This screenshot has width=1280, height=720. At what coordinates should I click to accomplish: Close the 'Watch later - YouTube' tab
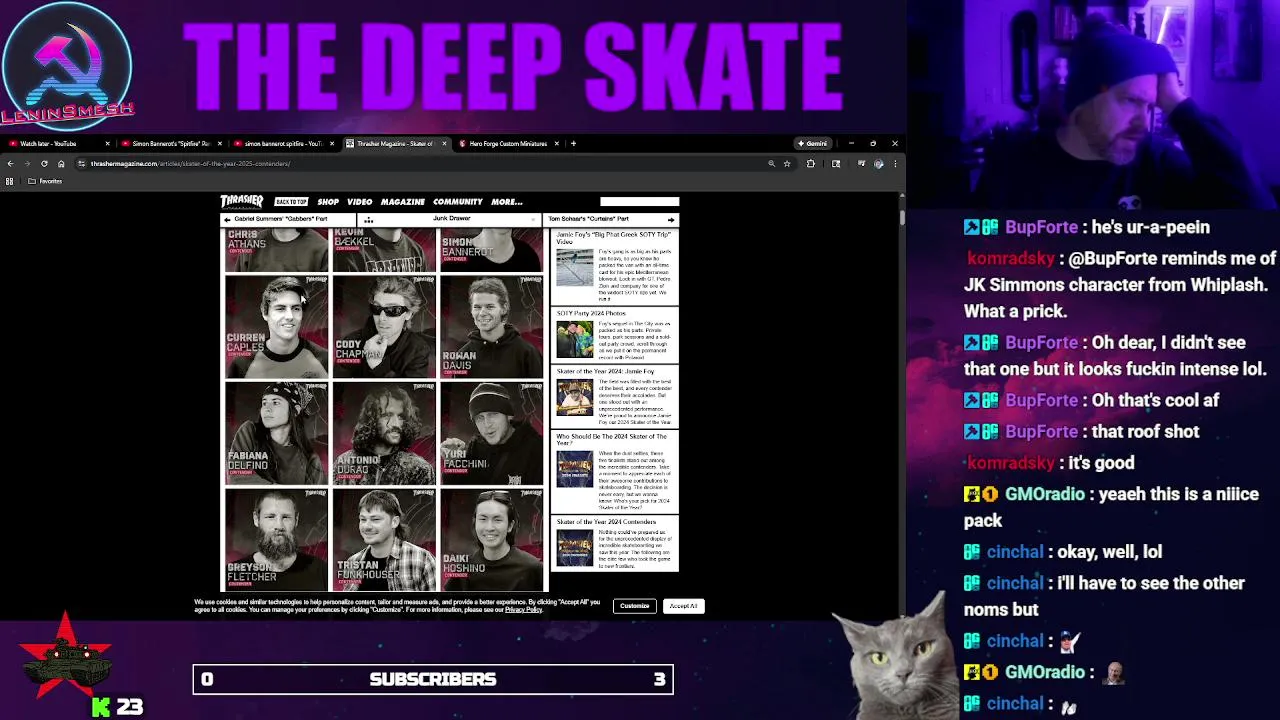107,143
